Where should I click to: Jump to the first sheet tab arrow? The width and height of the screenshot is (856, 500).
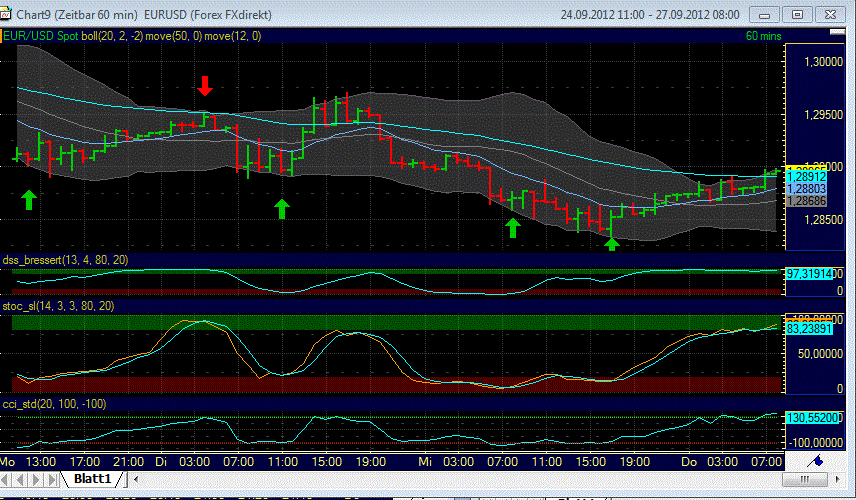(x=6, y=480)
